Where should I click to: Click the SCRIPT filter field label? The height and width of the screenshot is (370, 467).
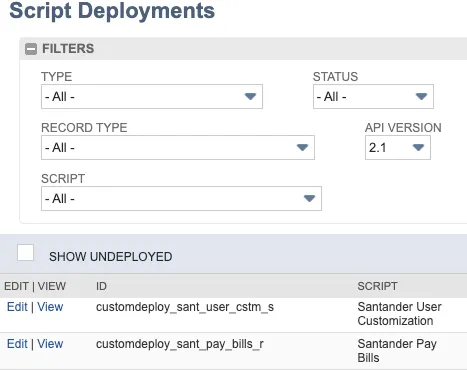point(63,179)
